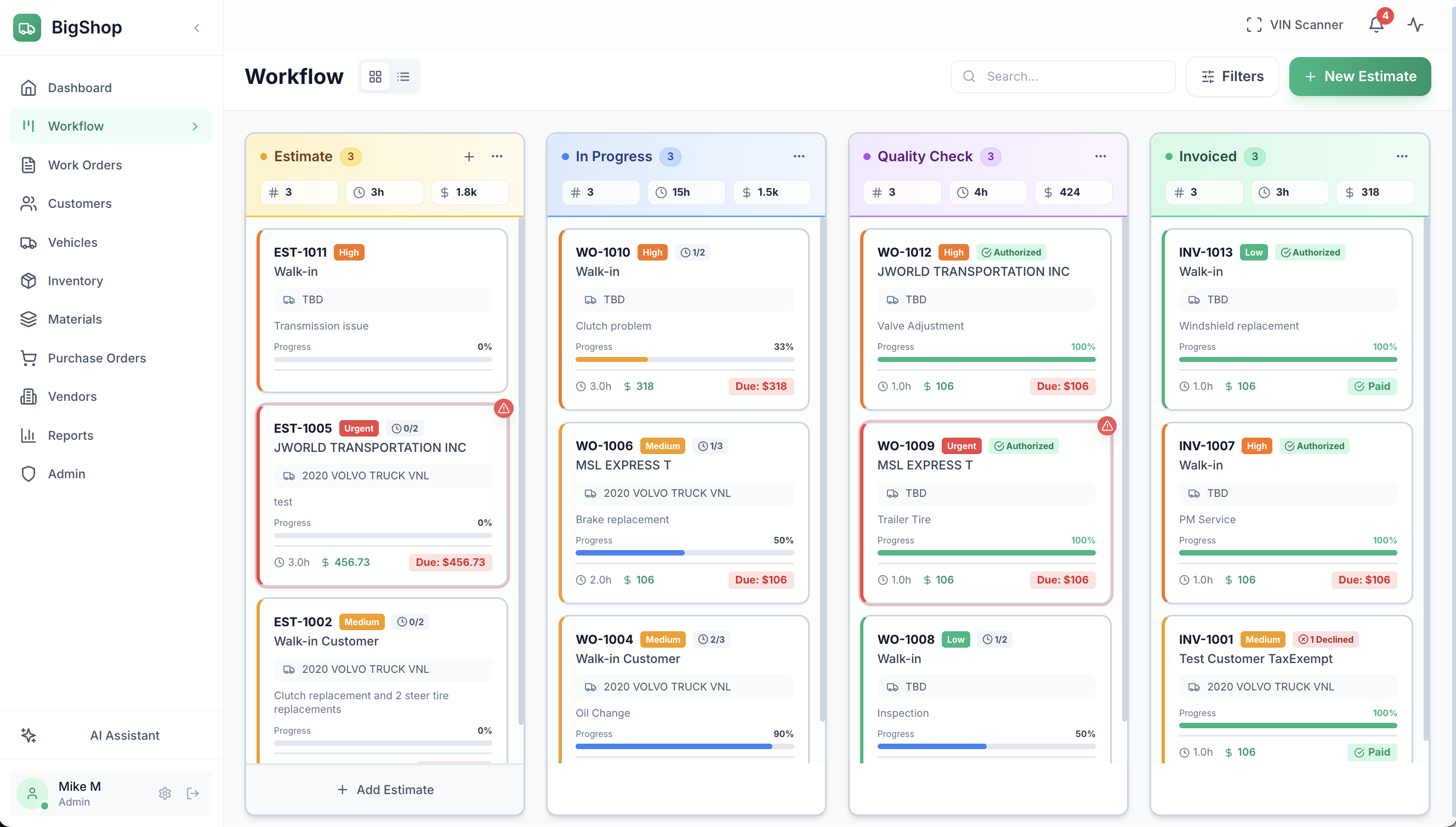Collapse the sidebar with the chevron
This screenshot has width=1456, height=827.
197,27
